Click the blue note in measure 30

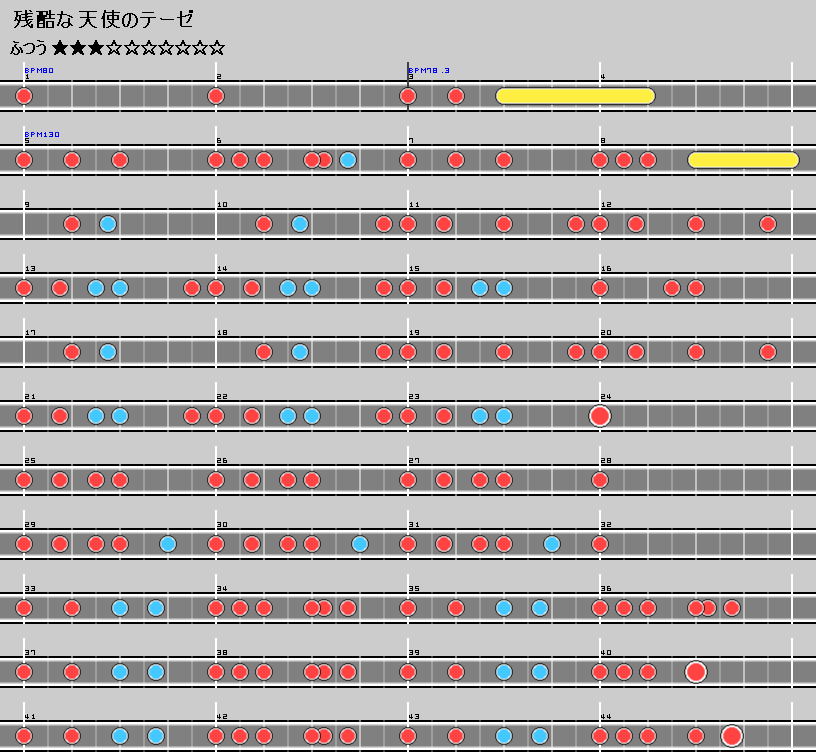(x=360, y=544)
